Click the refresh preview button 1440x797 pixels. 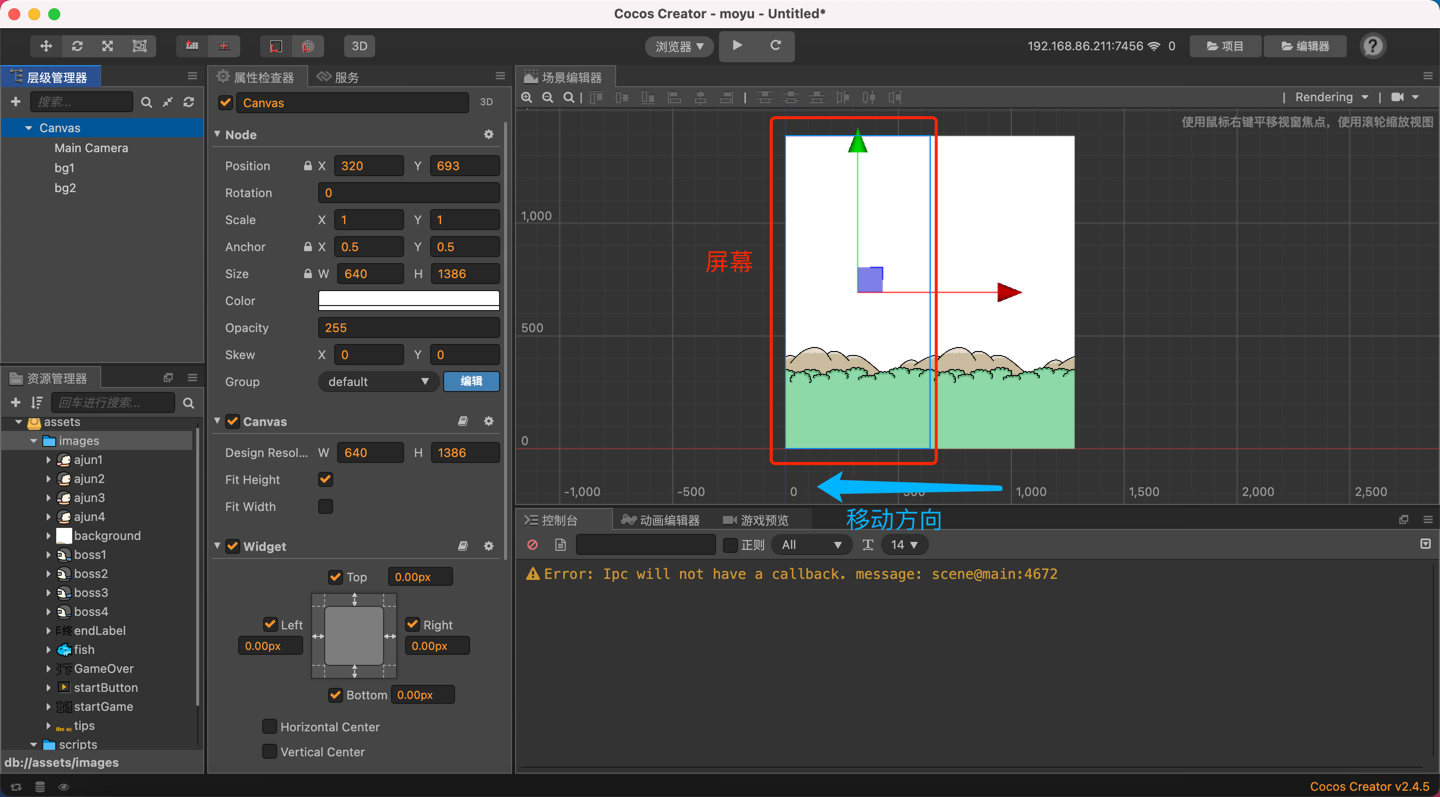pos(775,45)
